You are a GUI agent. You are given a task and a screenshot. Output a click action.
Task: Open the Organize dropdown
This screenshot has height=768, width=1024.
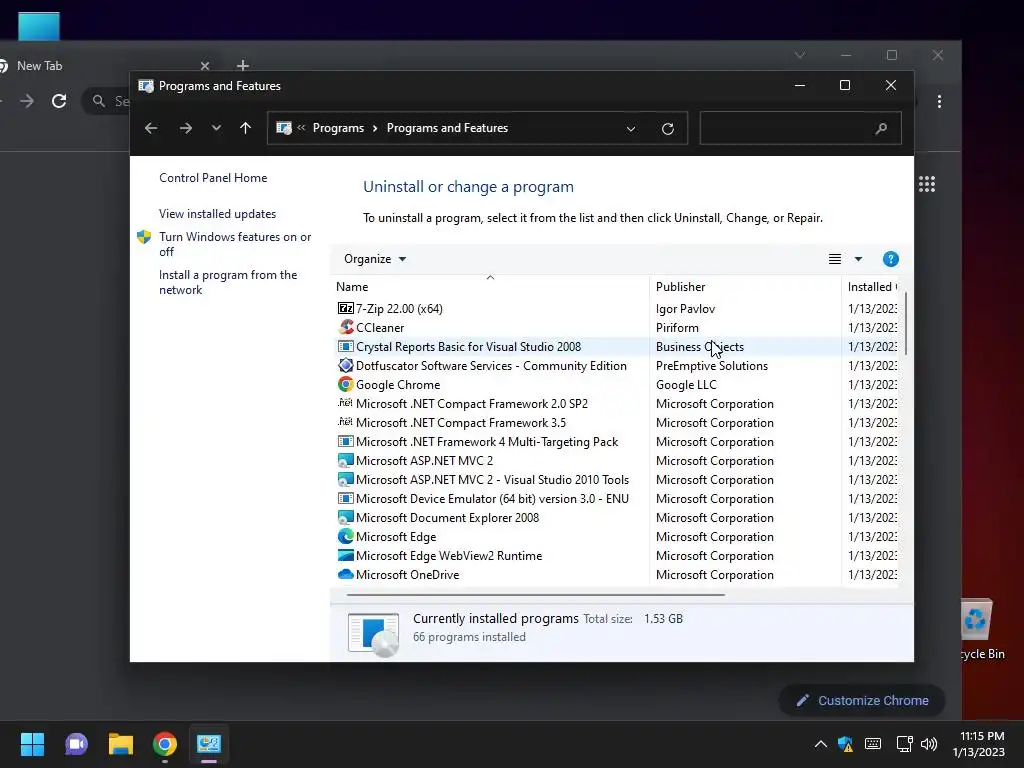coord(375,259)
